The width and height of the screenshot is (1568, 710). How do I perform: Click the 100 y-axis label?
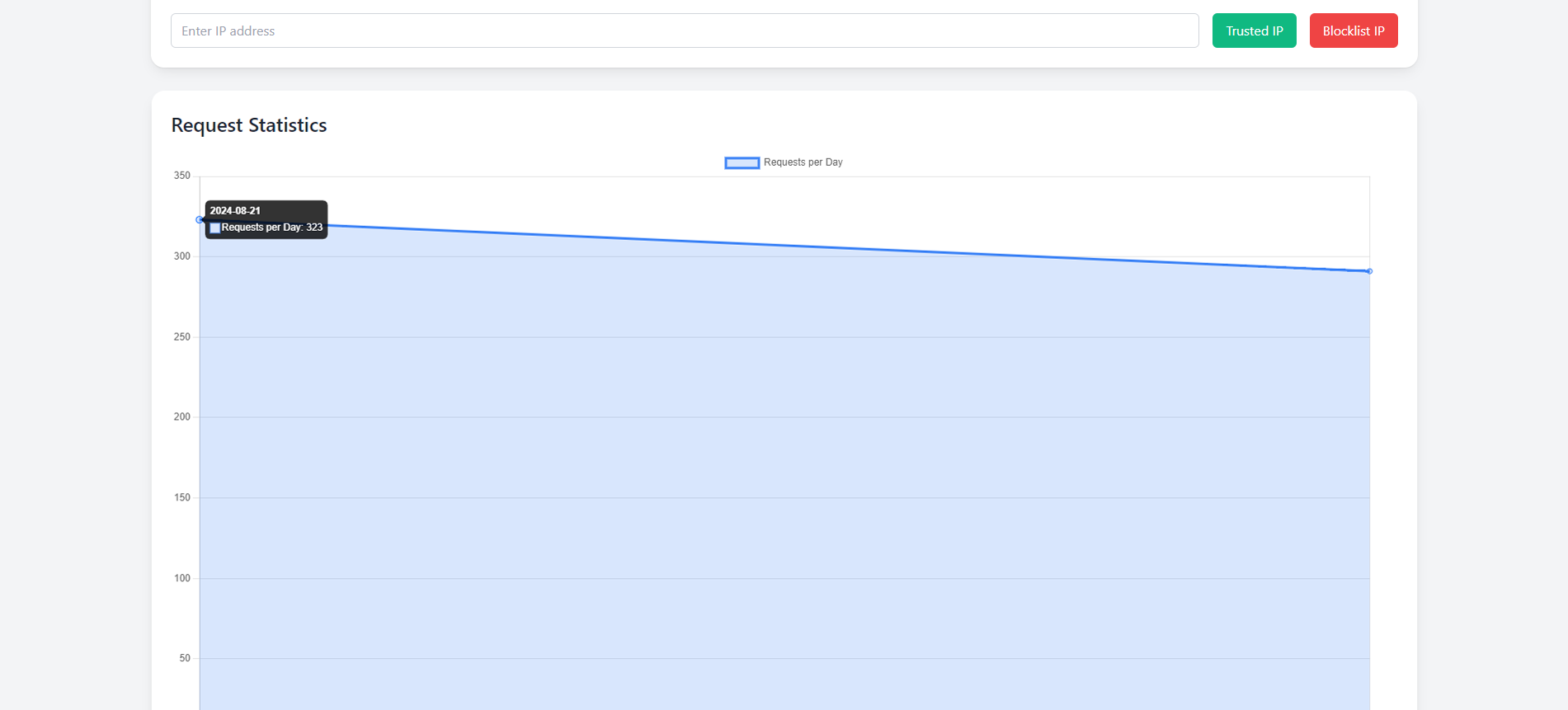pyautogui.click(x=182, y=579)
